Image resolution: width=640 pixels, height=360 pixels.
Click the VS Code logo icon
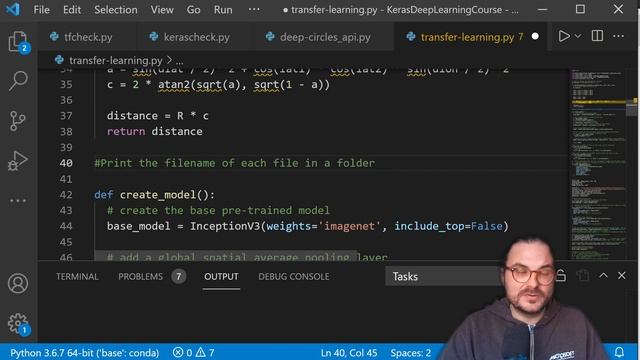click(13, 9)
